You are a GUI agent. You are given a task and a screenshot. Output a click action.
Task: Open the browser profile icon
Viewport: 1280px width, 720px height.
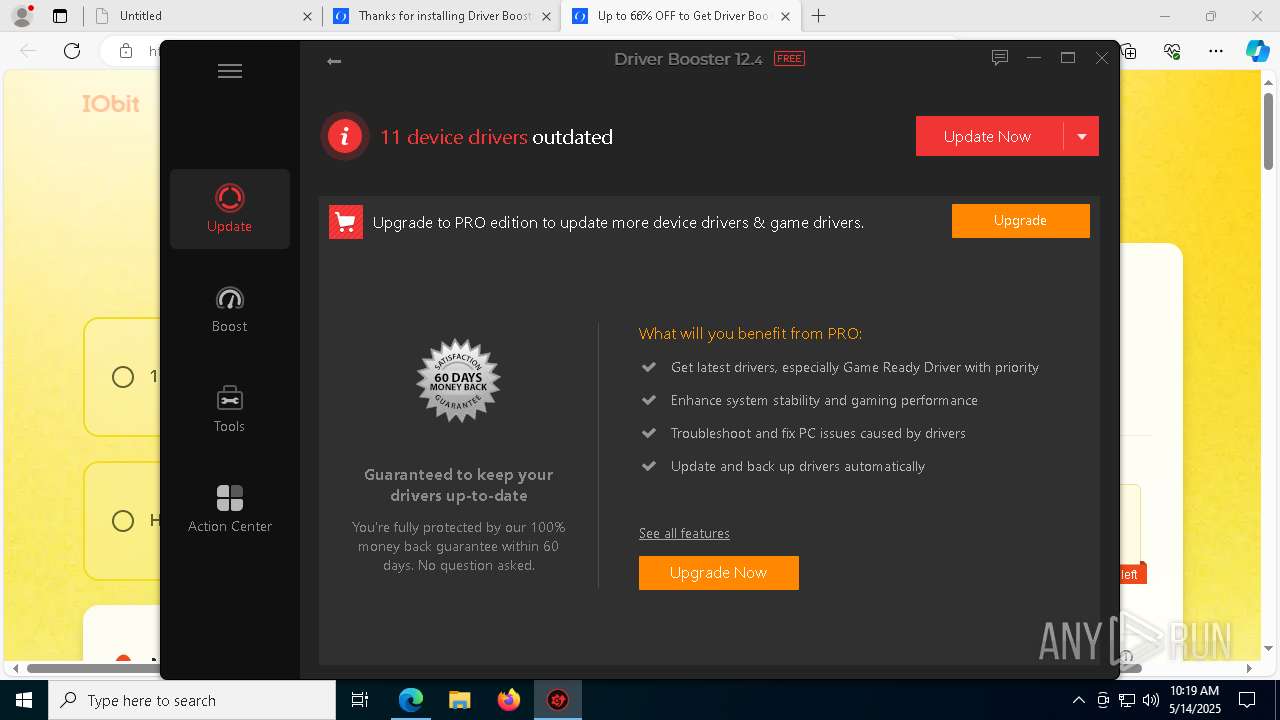(x=22, y=16)
